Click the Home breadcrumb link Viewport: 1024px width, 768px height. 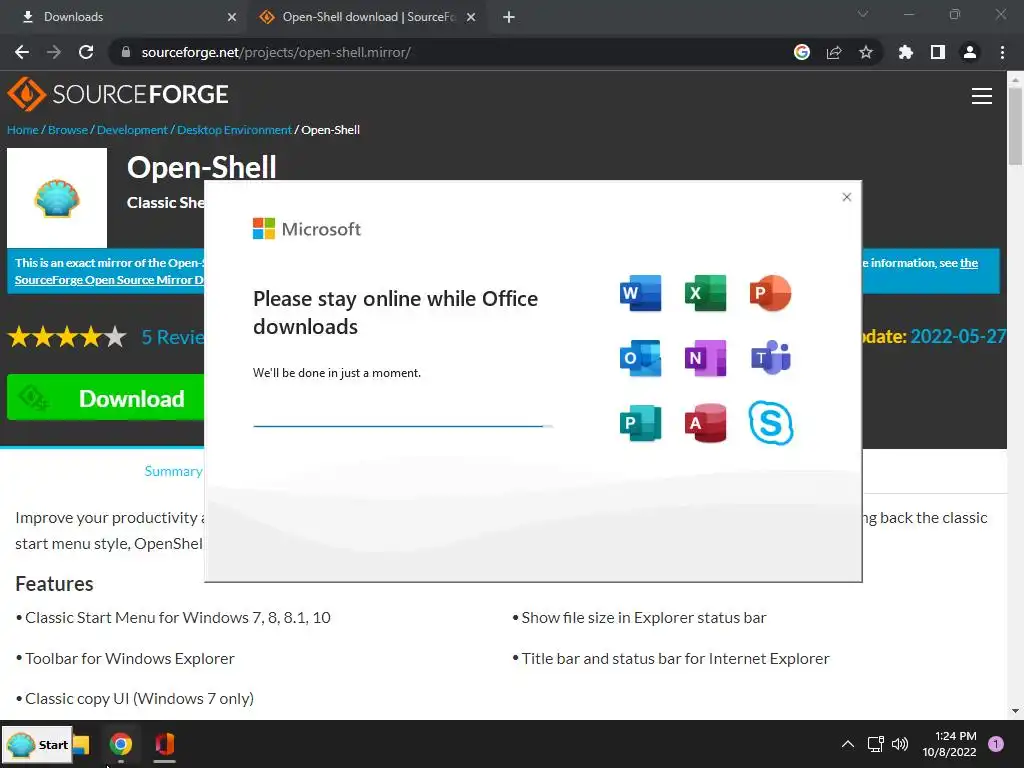coord(22,130)
